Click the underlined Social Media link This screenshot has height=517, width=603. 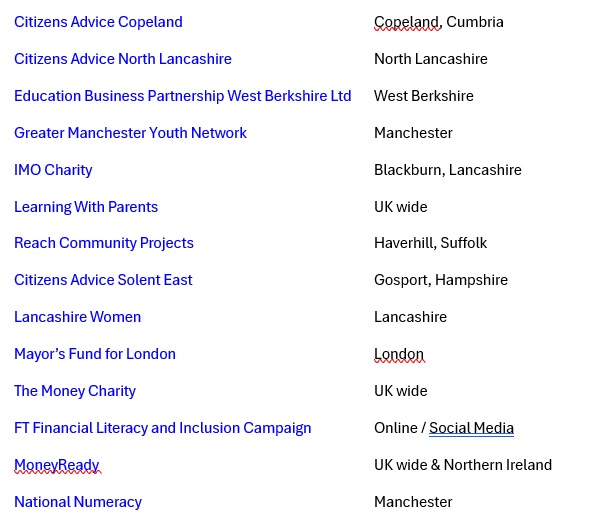pos(471,428)
